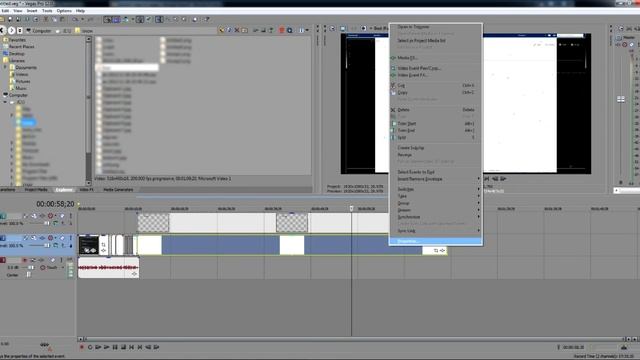
Task: Click the Explorer New Folder icon
Action: coord(244,30)
